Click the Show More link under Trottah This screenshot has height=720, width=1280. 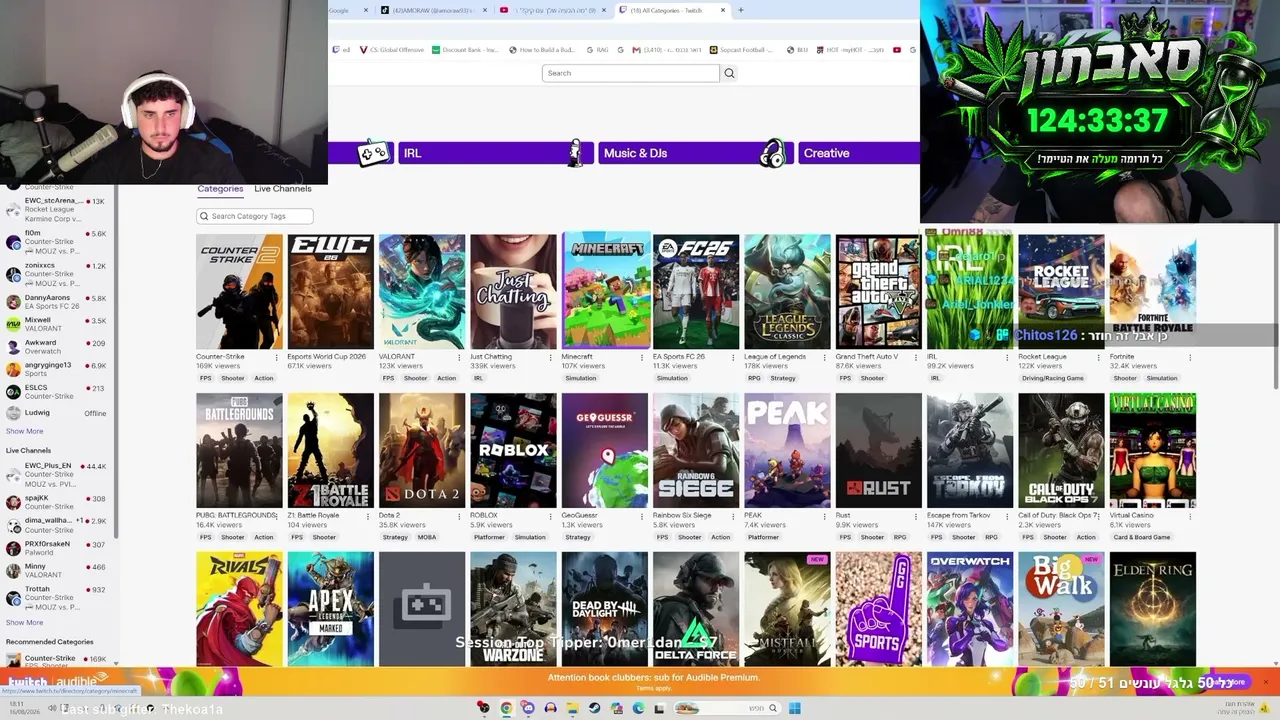(24, 623)
